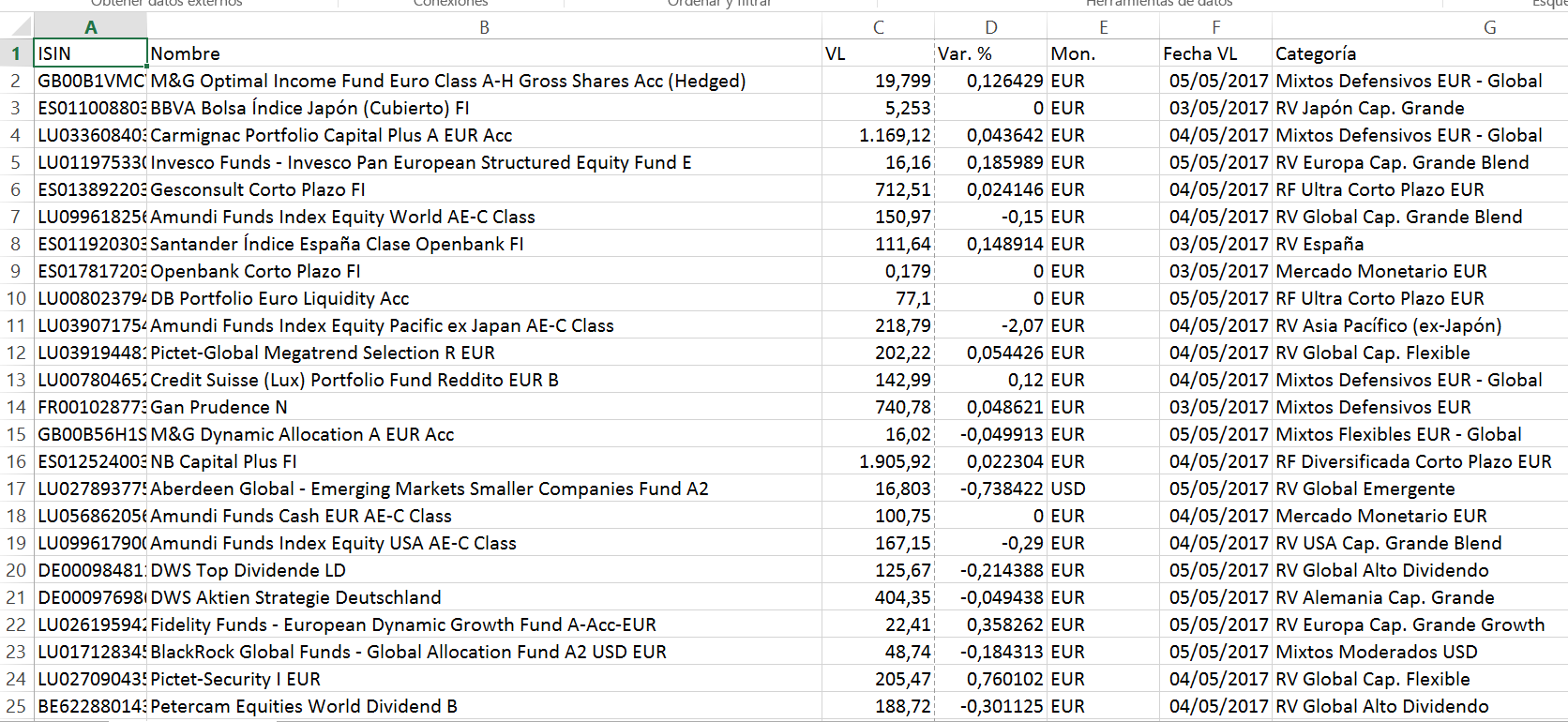Select DWS Aktien Strategie Deutschland cell
The image size is (1568, 722).
click(x=485, y=597)
